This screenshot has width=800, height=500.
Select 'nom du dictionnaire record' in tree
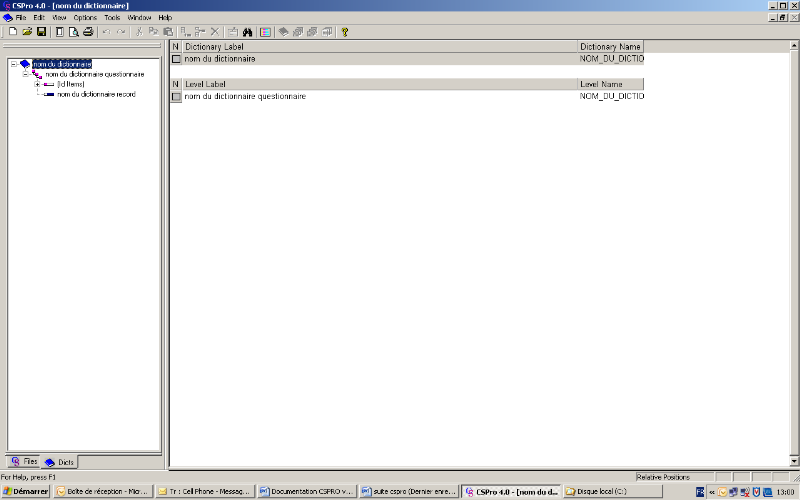coord(96,94)
